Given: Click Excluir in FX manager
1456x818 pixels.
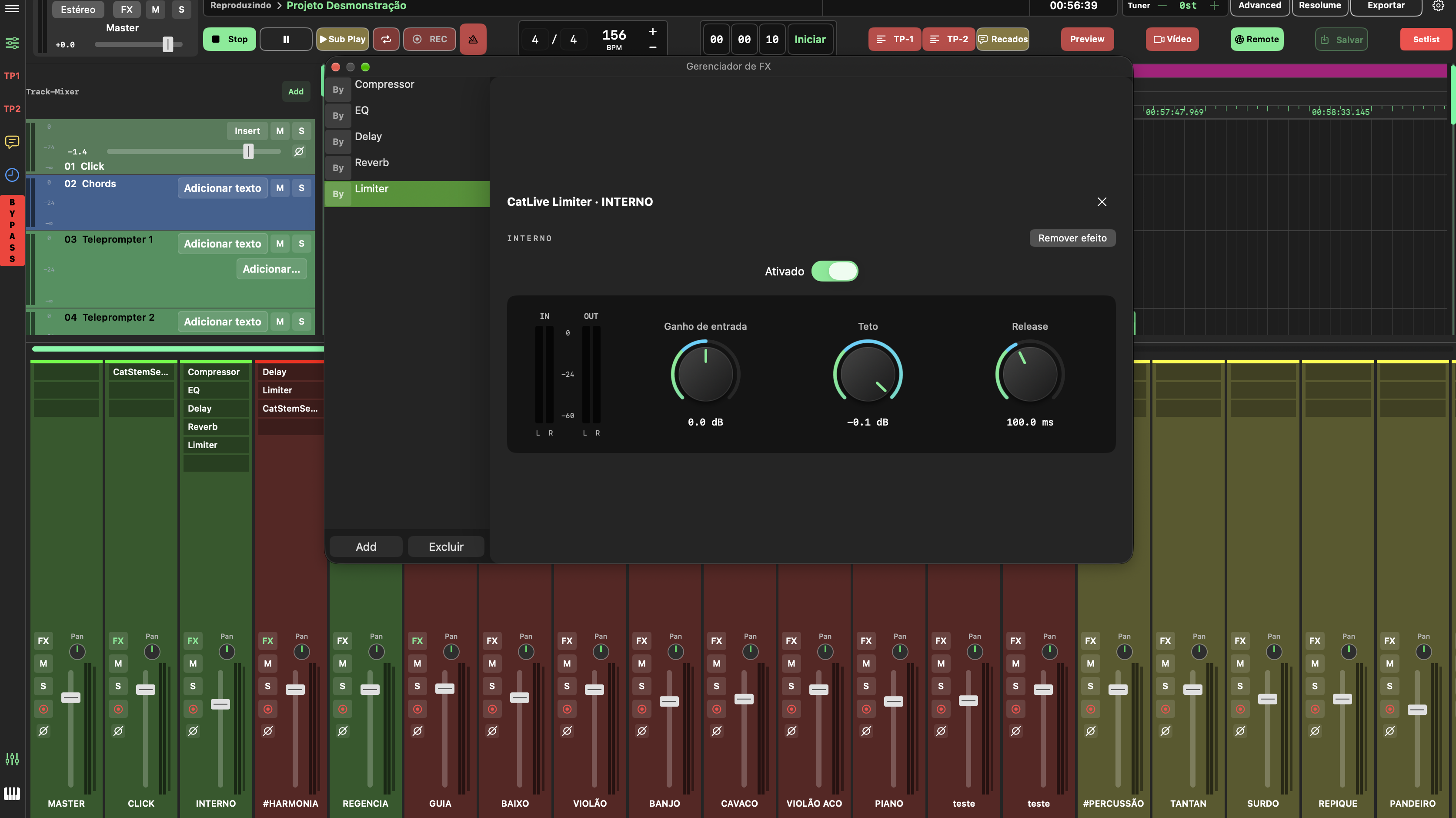Looking at the screenshot, I should pos(446,546).
